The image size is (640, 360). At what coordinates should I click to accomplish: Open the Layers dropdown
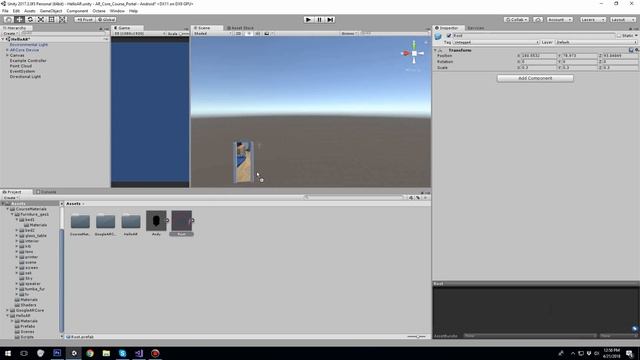tap(593, 20)
